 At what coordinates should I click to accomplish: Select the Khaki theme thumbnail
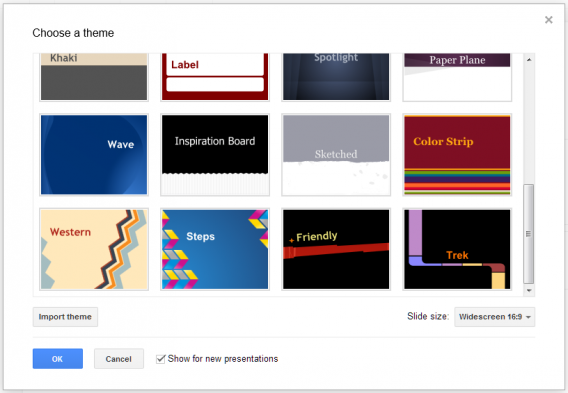coord(94,77)
